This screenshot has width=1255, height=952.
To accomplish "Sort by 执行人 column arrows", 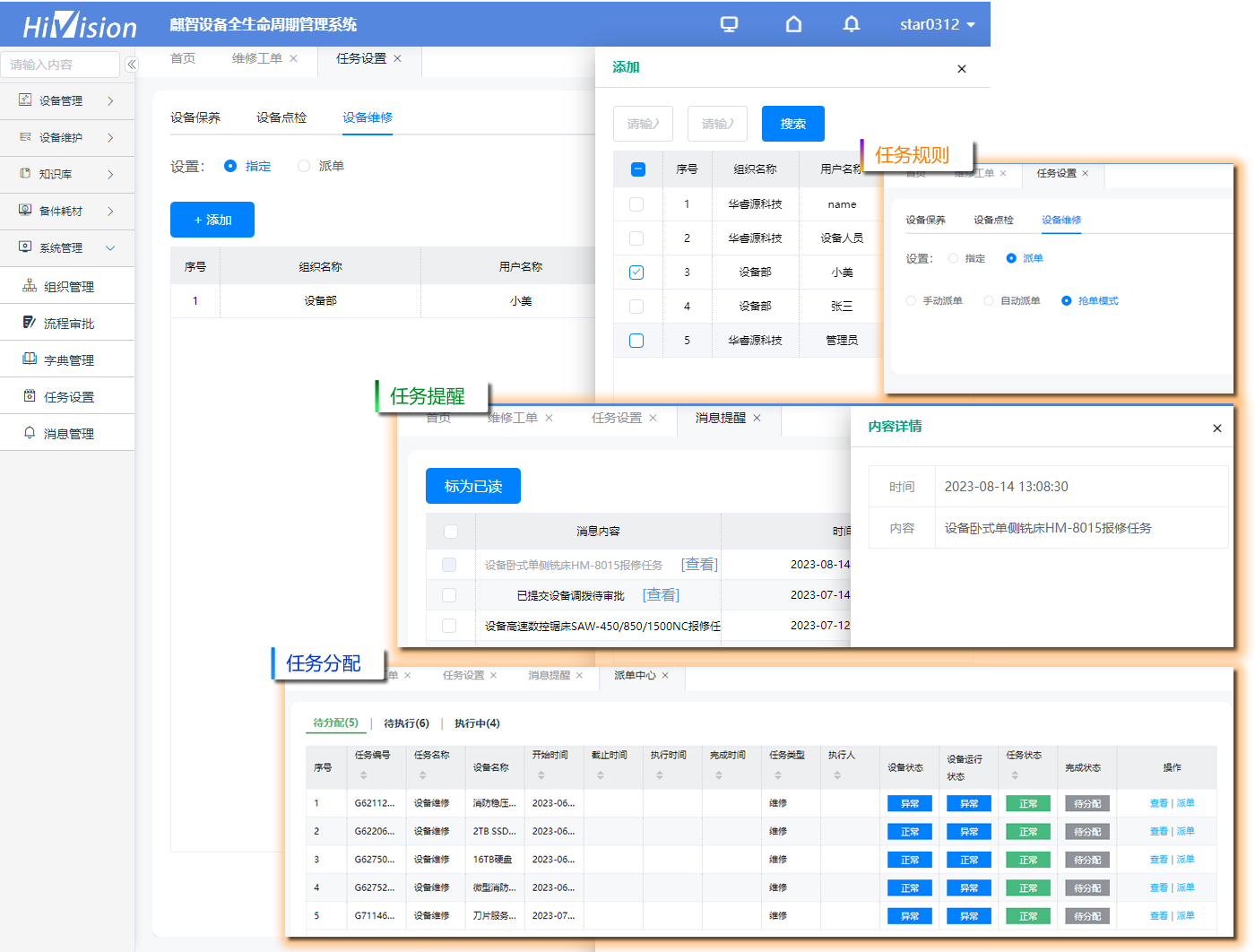I will pyautogui.click(x=836, y=775).
